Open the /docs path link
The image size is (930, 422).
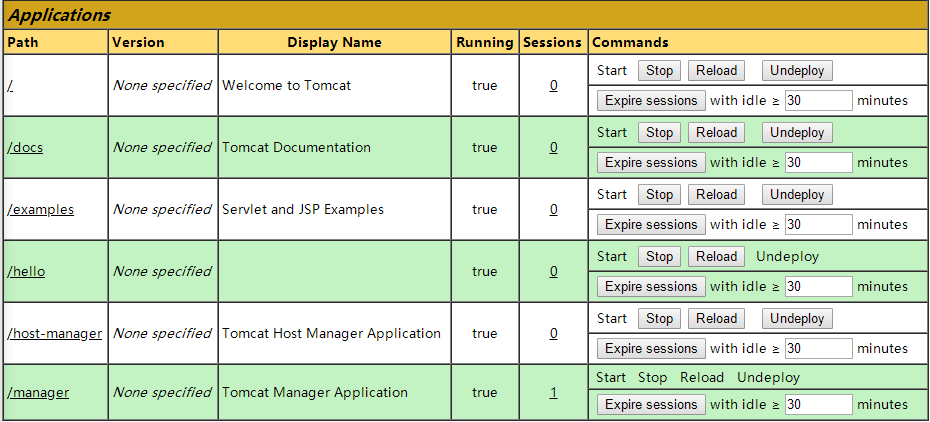point(26,148)
